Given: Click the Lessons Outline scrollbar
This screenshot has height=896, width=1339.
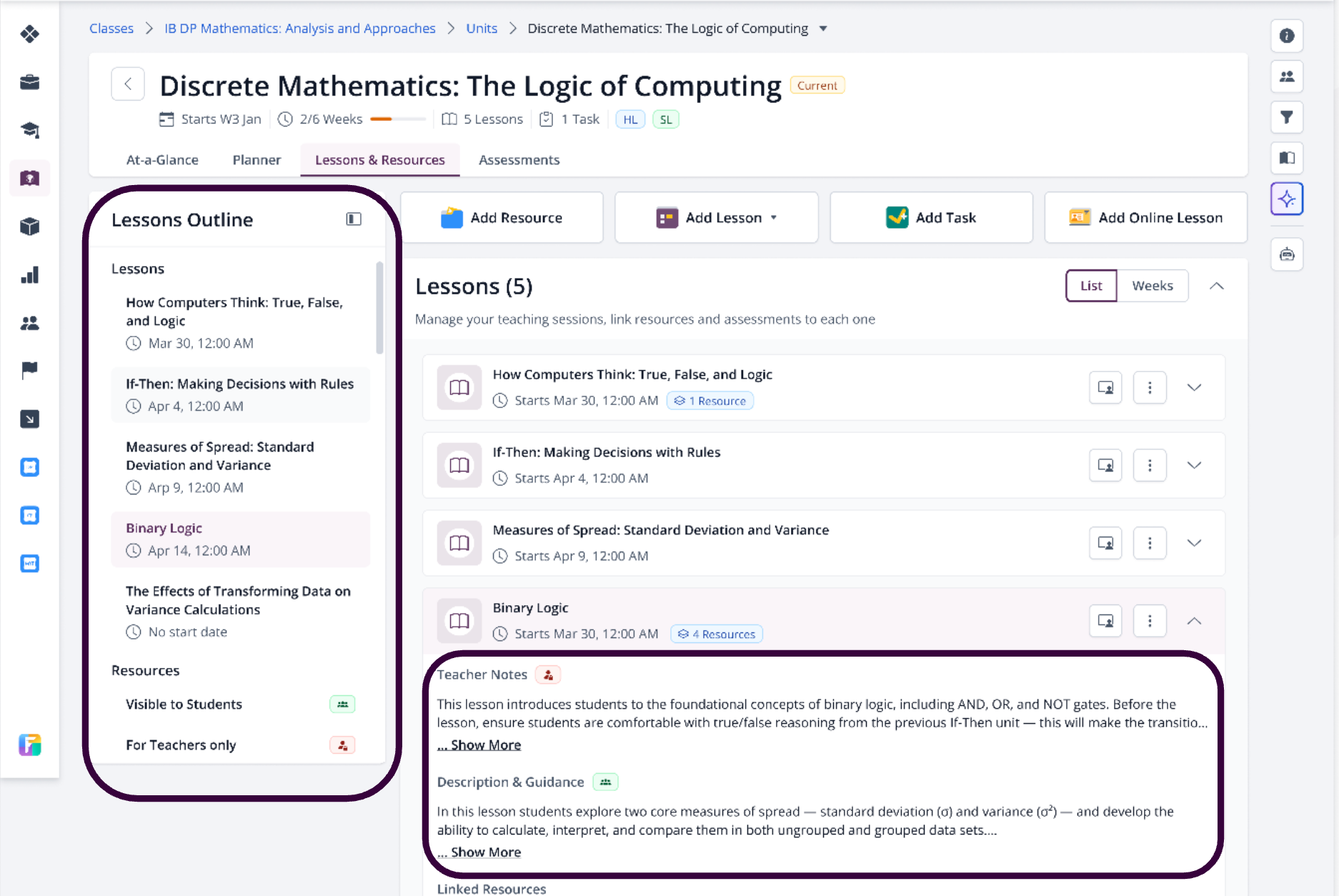Looking at the screenshot, I should click(379, 307).
